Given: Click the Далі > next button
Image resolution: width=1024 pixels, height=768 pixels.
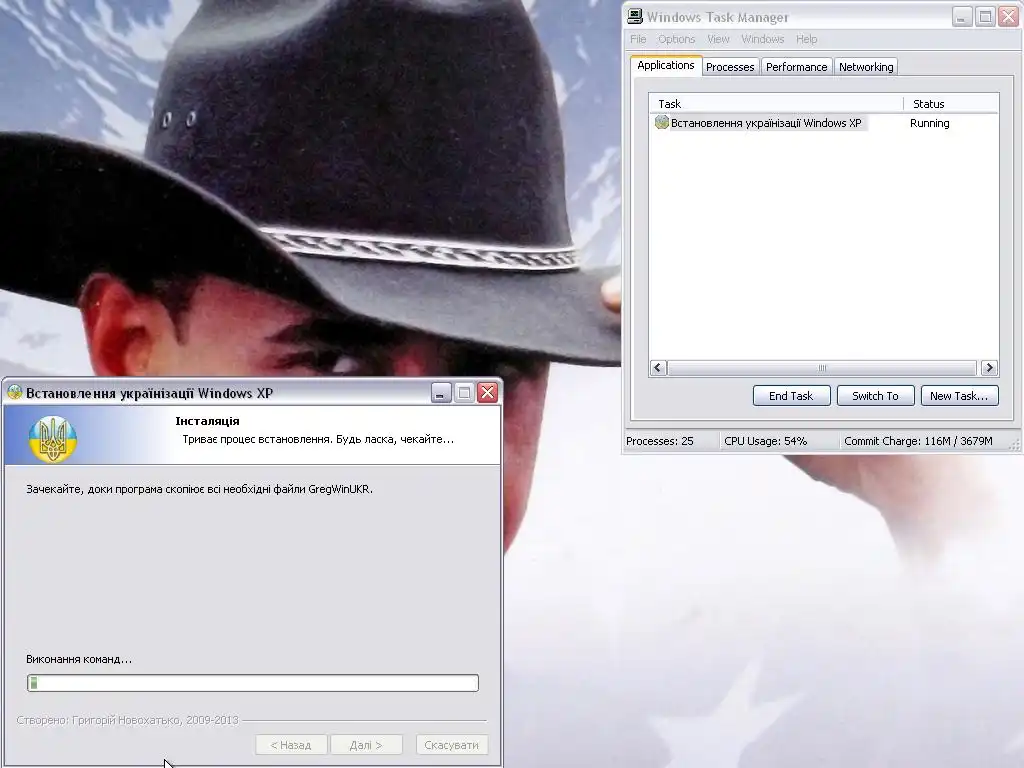Looking at the screenshot, I should 366,744.
